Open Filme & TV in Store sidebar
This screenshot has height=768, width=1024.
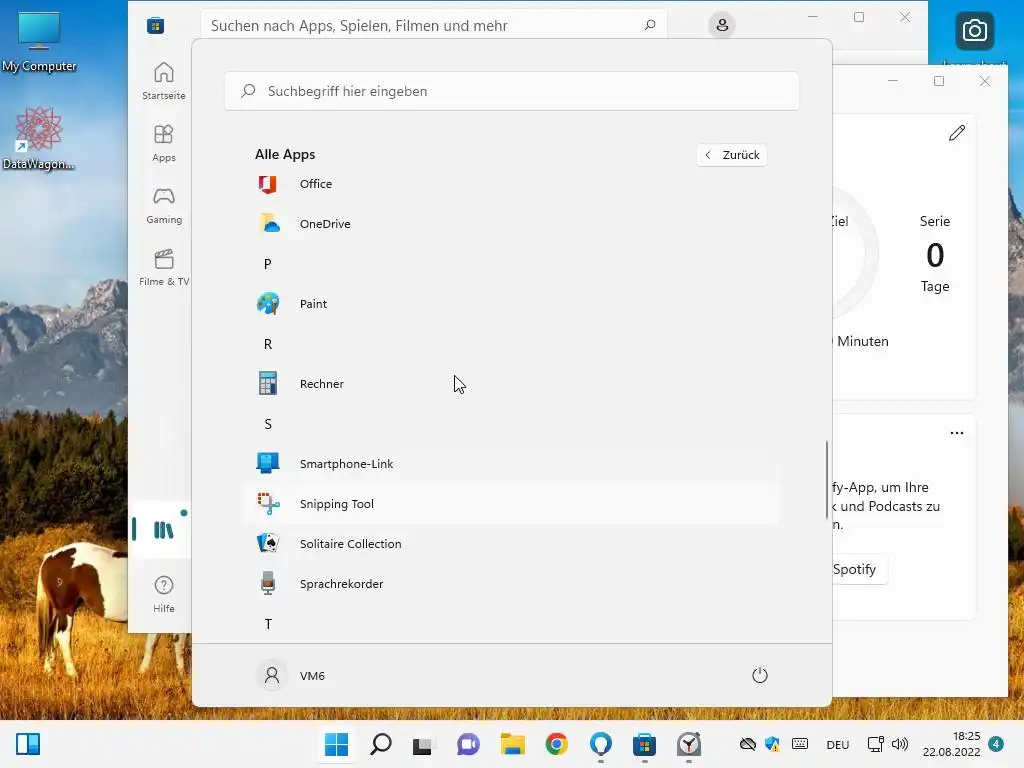164,267
